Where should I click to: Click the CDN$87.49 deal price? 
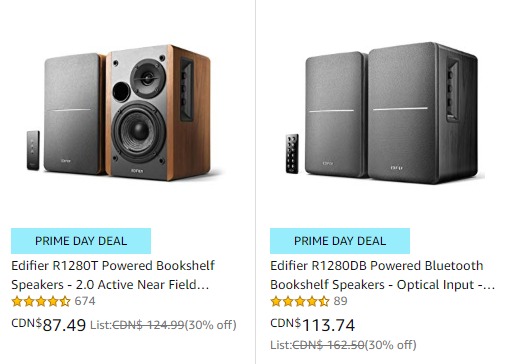click(49, 325)
